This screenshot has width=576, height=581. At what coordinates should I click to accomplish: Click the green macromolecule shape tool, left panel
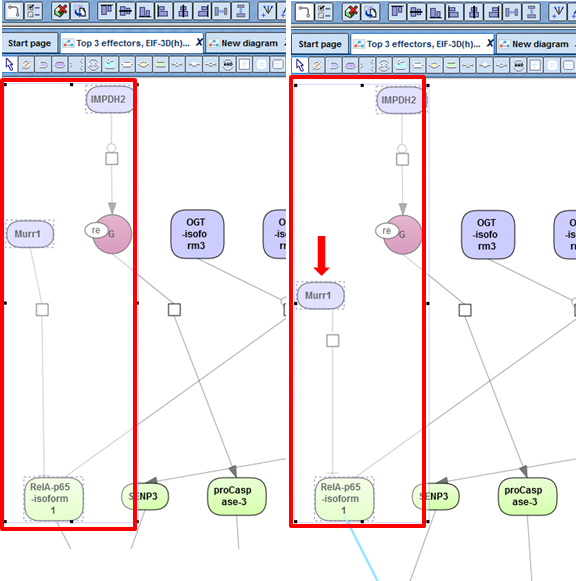point(160,64)
